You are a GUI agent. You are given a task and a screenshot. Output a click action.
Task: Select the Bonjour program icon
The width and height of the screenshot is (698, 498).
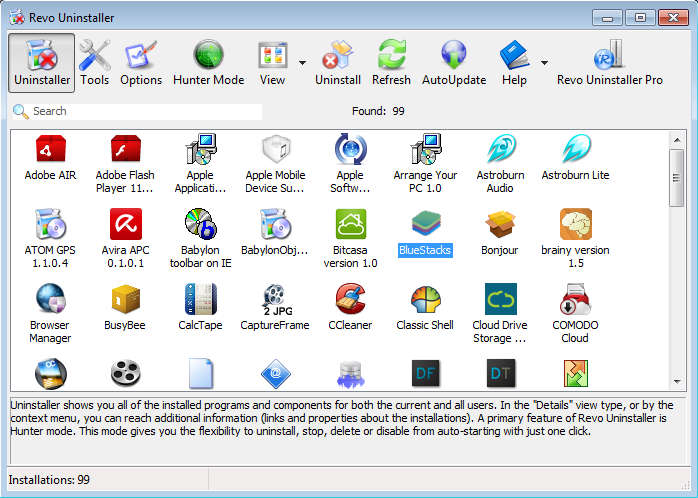coord(500,232)
